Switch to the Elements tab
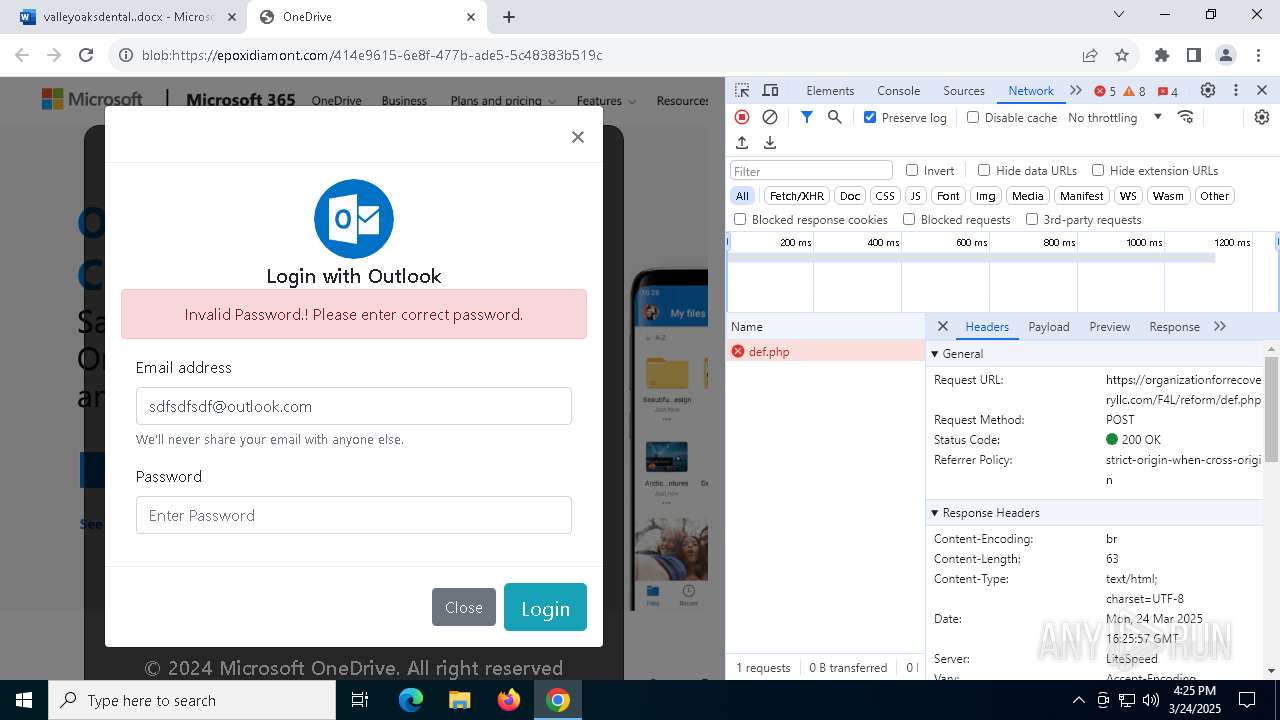The image size is (1280, 720). pos(830,90)
